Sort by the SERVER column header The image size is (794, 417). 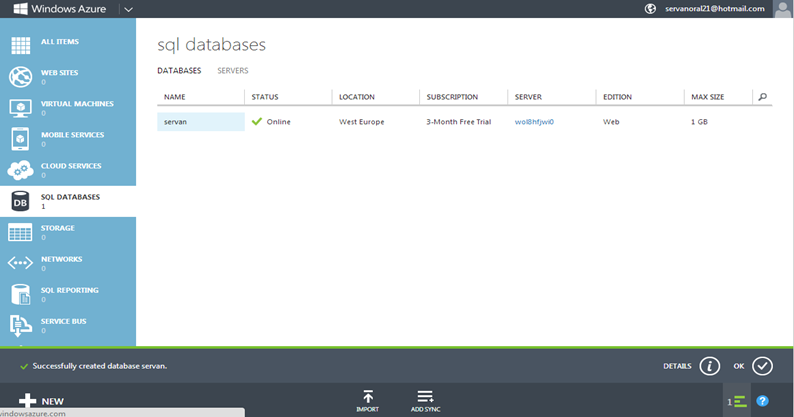click(x=528, y=97)
